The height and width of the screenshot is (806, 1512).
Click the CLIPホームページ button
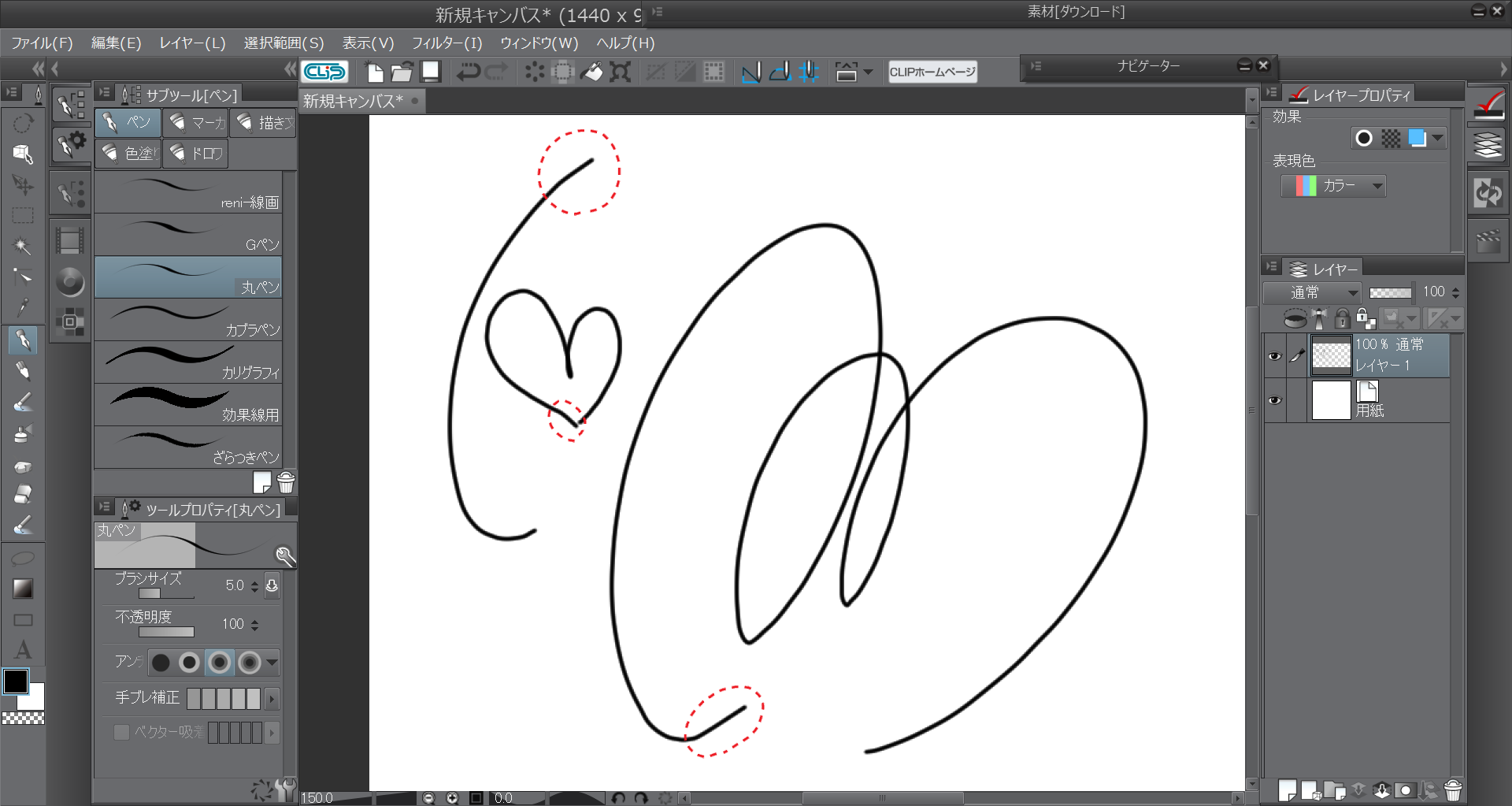[x=932, y=72]
